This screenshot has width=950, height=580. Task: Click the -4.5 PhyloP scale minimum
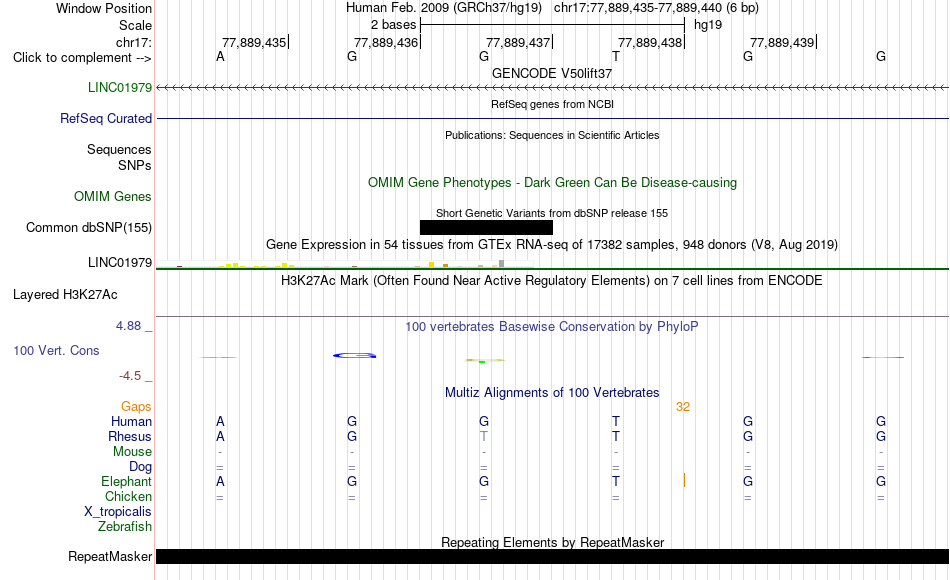point(130,376)
